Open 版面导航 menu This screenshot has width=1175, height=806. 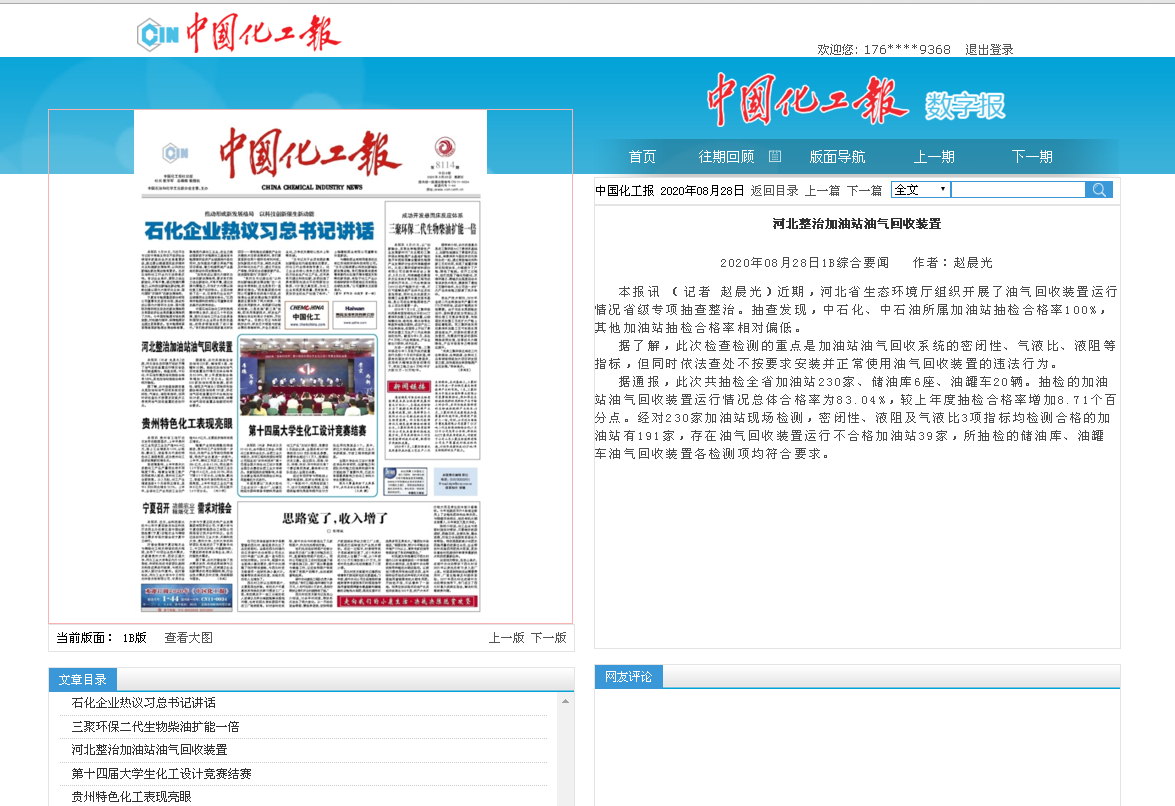click(837, 157)
